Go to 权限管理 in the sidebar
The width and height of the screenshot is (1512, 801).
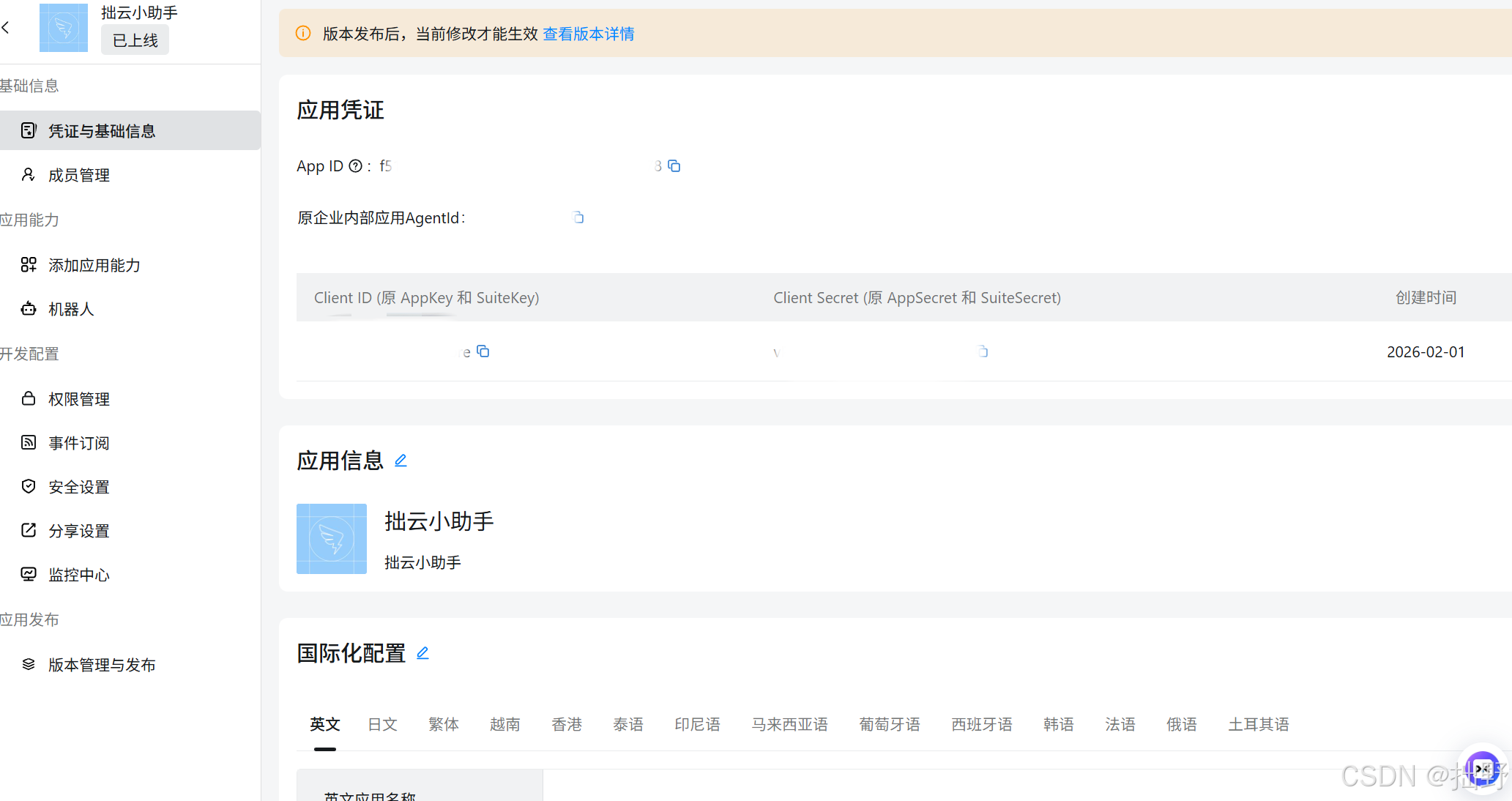pos(79,399)
